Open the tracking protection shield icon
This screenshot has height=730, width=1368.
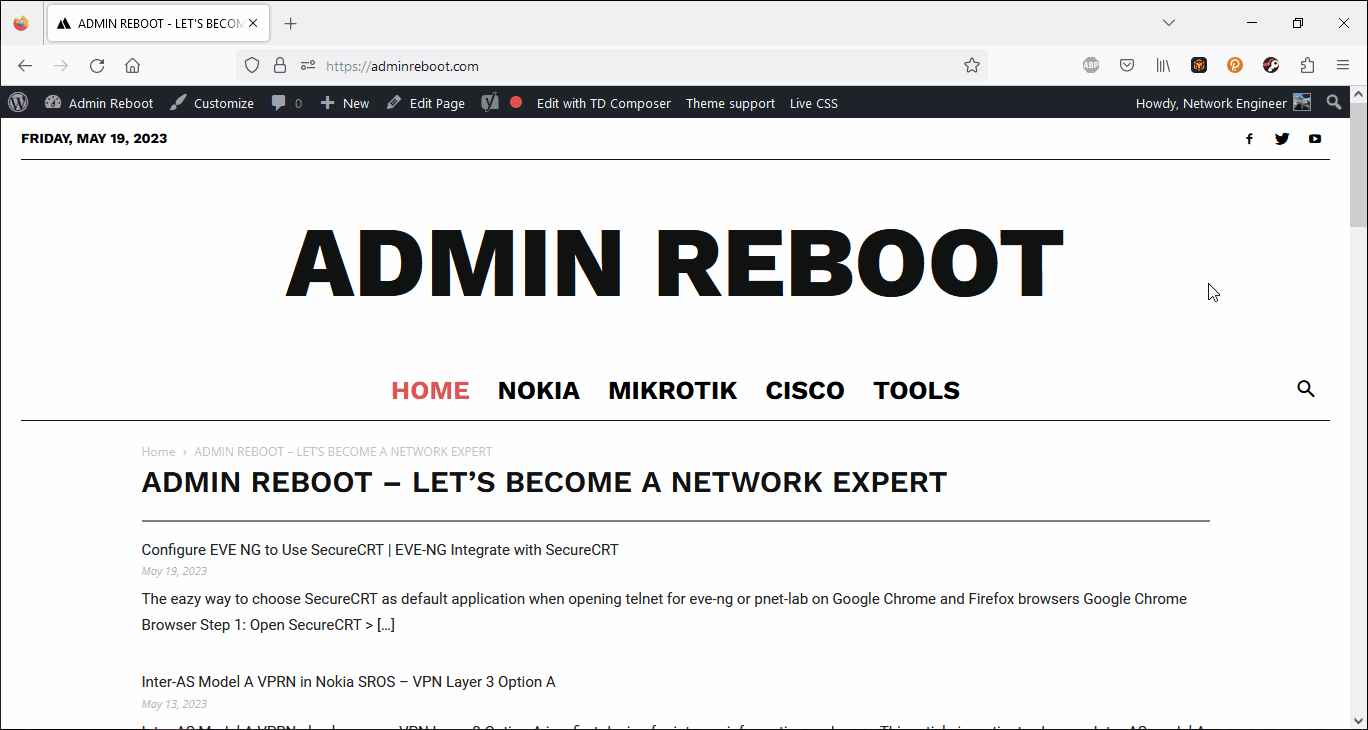252,66
